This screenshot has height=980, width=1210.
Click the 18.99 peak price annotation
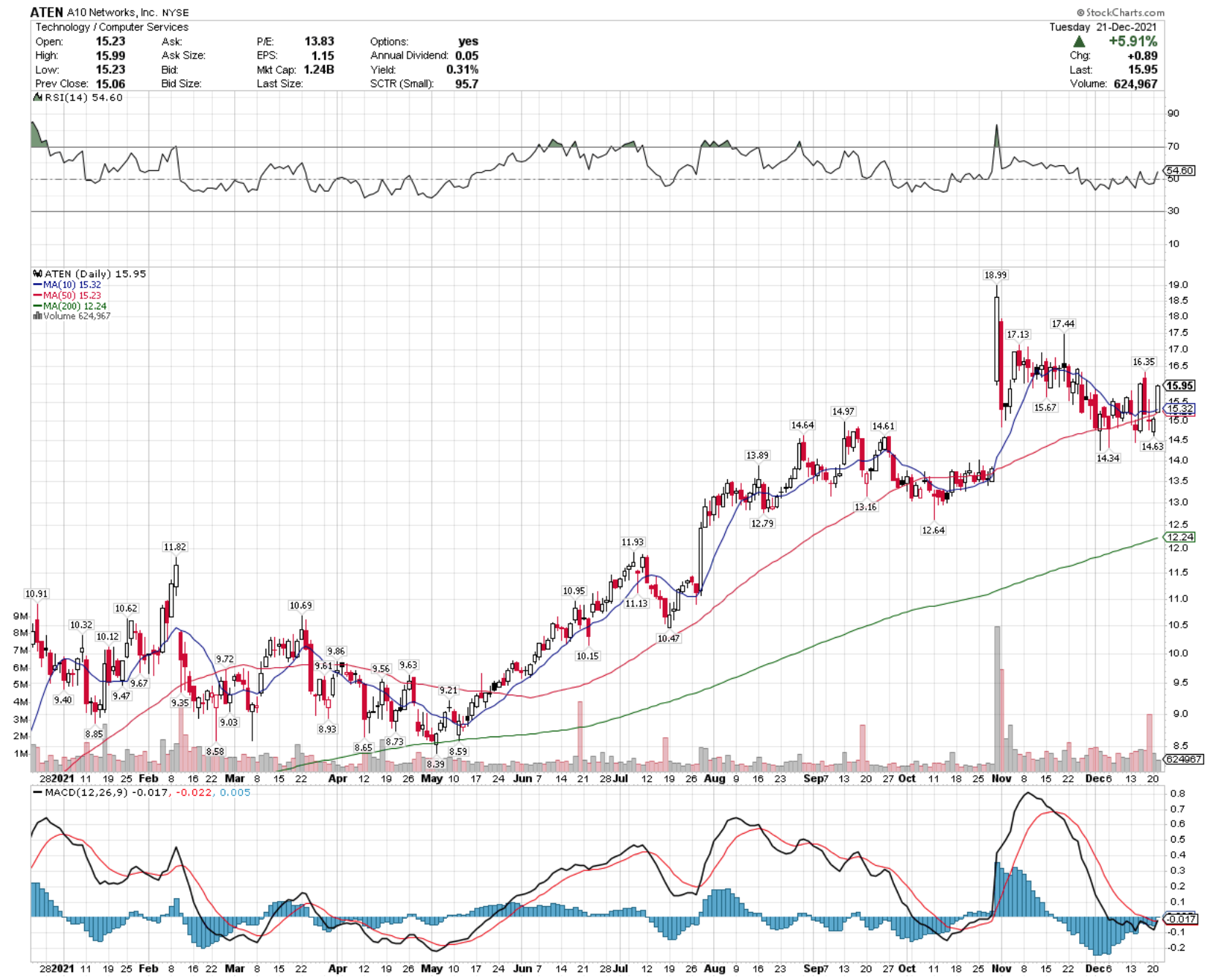pyautogui.click(x=995, y=275)
